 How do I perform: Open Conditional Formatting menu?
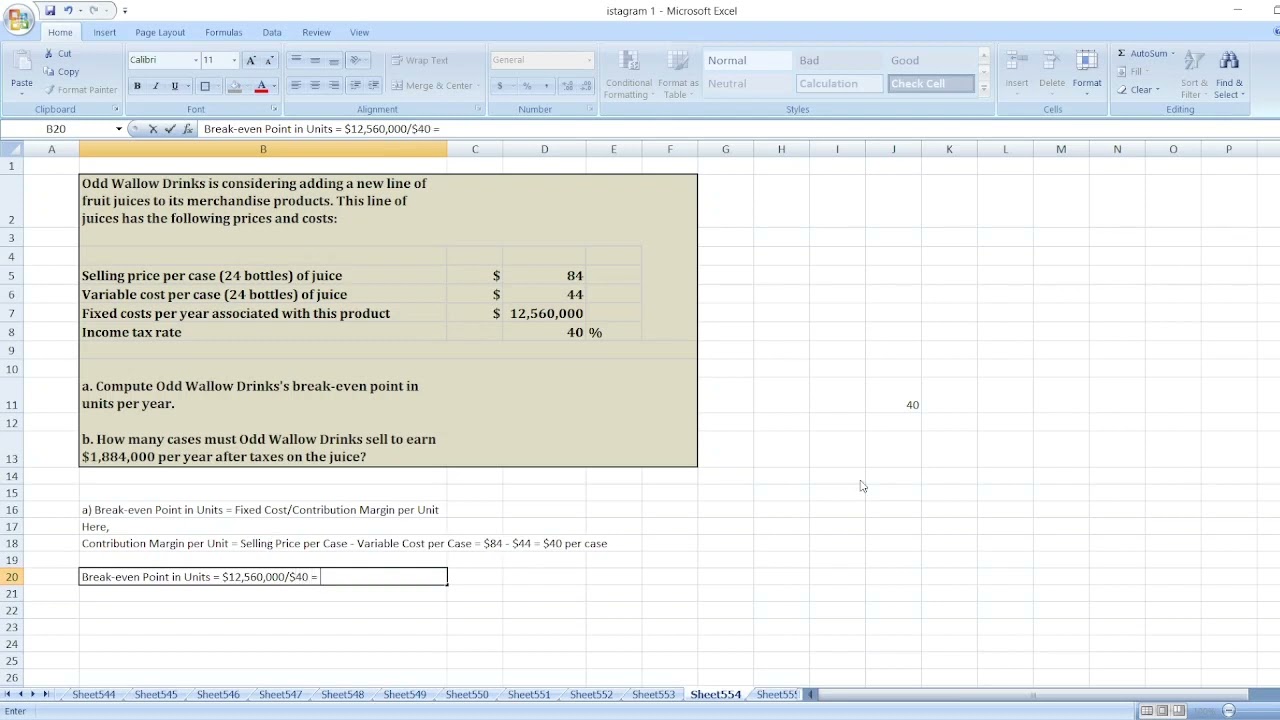click(x=629, y=75)
